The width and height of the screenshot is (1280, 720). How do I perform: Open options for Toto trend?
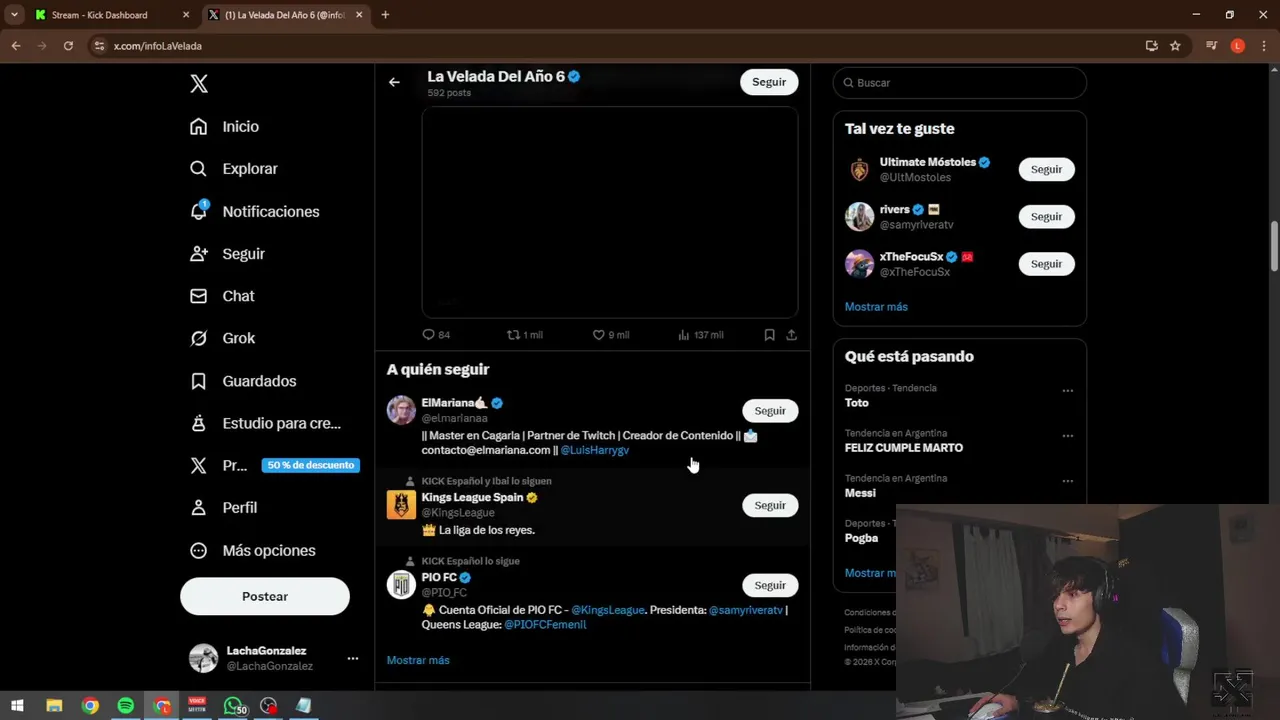(x=1067, y=391)
